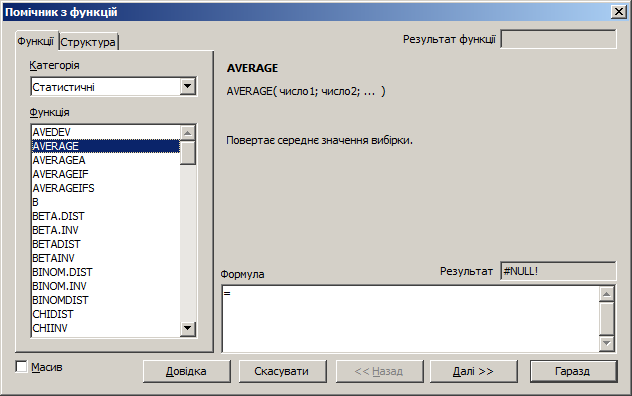This screenshot has height=396, width=632.
Task: Enable the Масив checkbox
Action: [21, 367]
